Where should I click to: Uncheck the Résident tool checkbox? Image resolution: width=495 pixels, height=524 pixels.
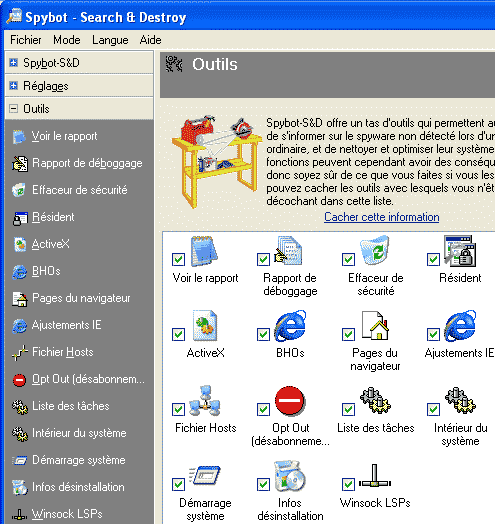(x=433, y=259)
